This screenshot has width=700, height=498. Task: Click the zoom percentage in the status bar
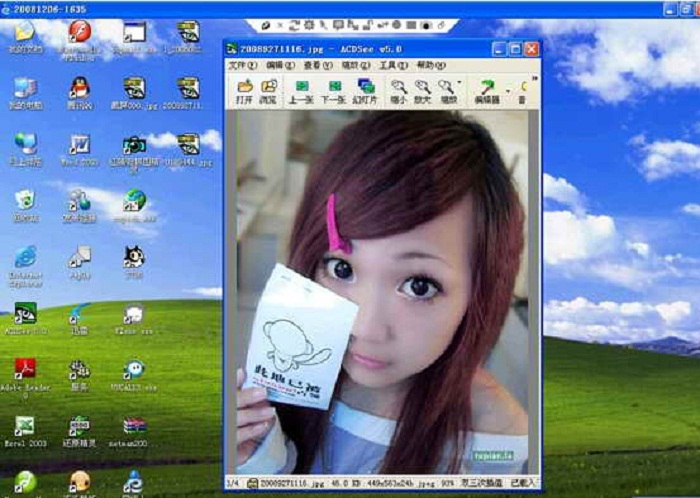point(448,483)
